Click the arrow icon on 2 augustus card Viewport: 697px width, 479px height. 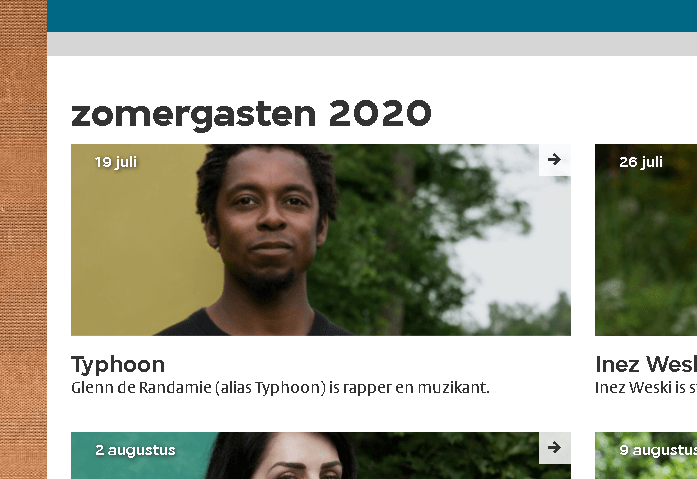pos(554,447)
